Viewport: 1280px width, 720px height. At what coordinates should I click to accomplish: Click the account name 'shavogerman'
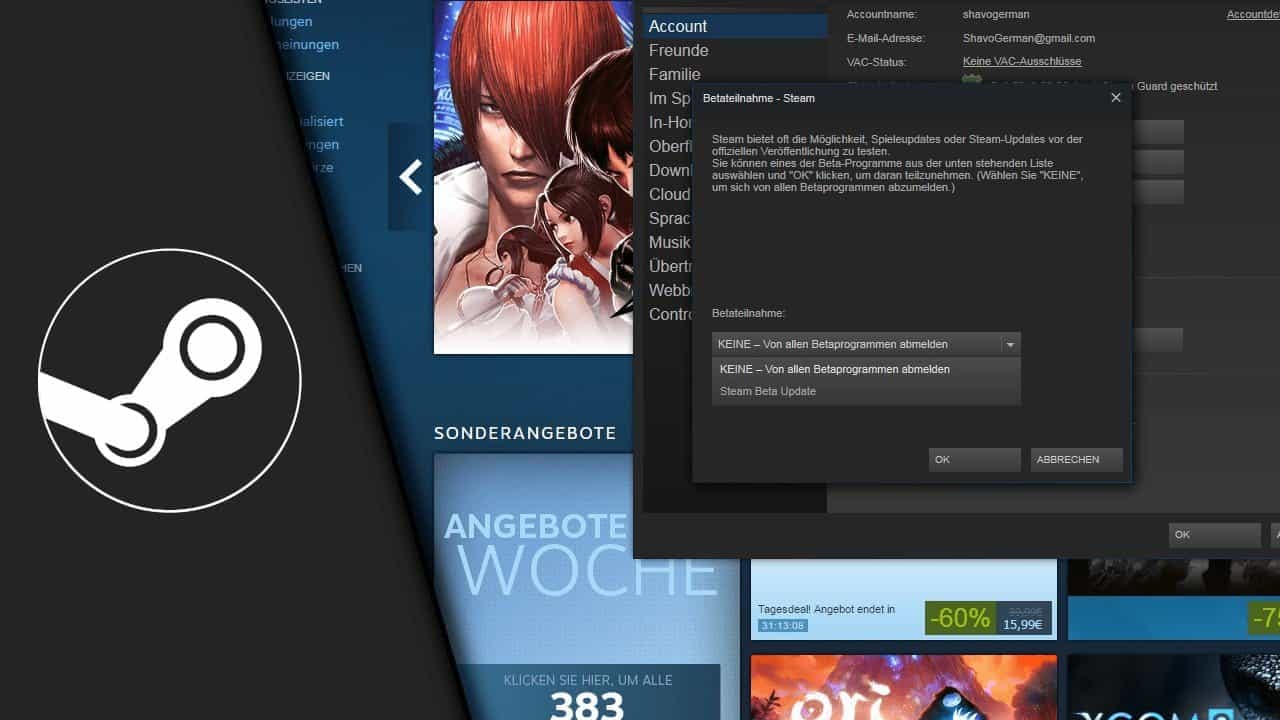coord(996,15)
